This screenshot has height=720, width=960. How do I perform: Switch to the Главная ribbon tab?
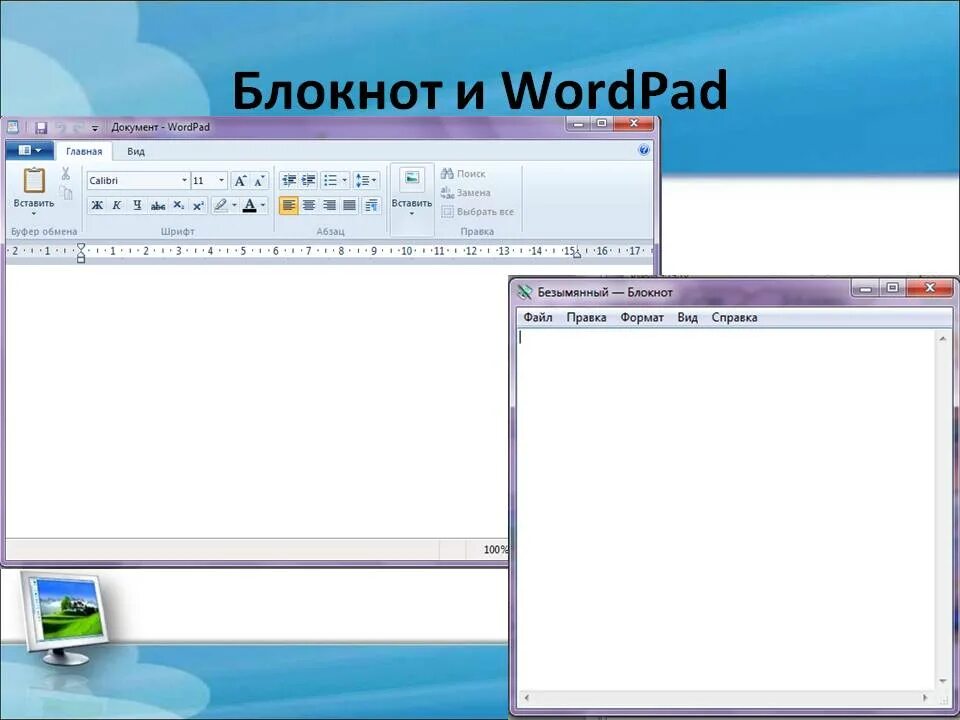tap(84, 151)
